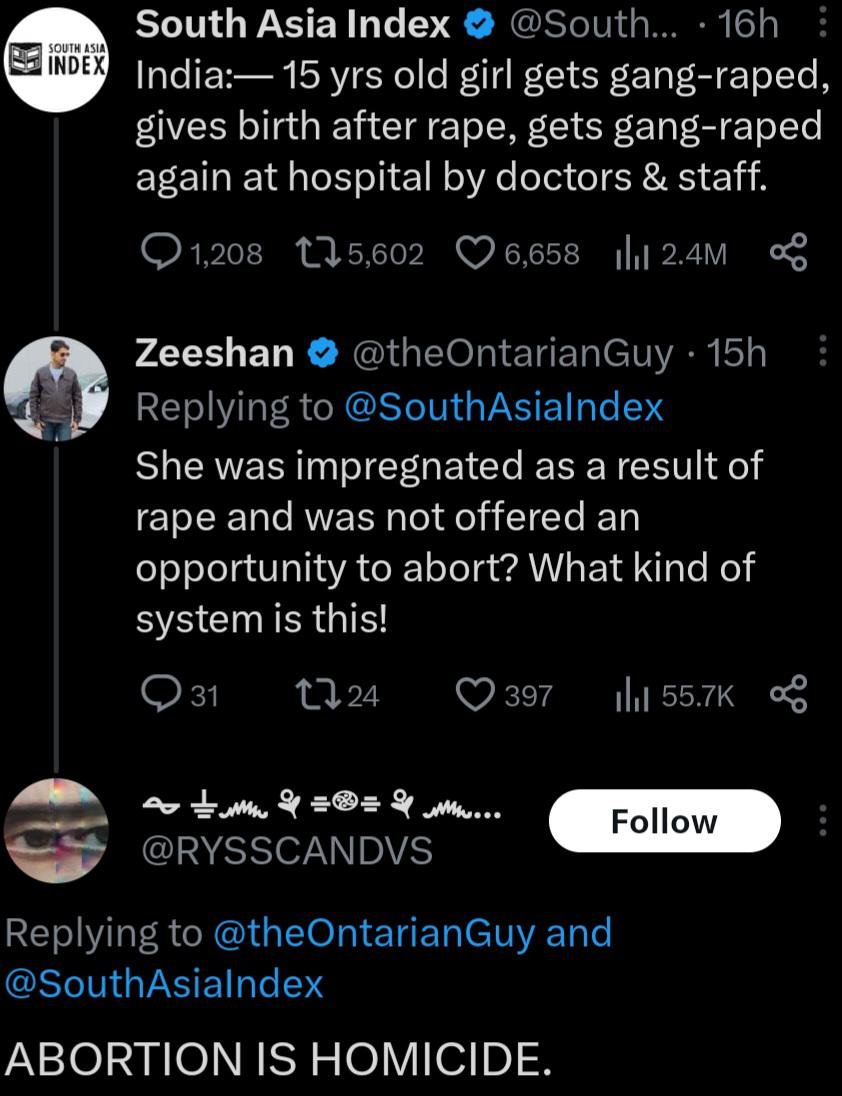This screenshot has width=842, height=1096.
Task: View analytics for the 2.4M views post
Action: tap(629, 253)
